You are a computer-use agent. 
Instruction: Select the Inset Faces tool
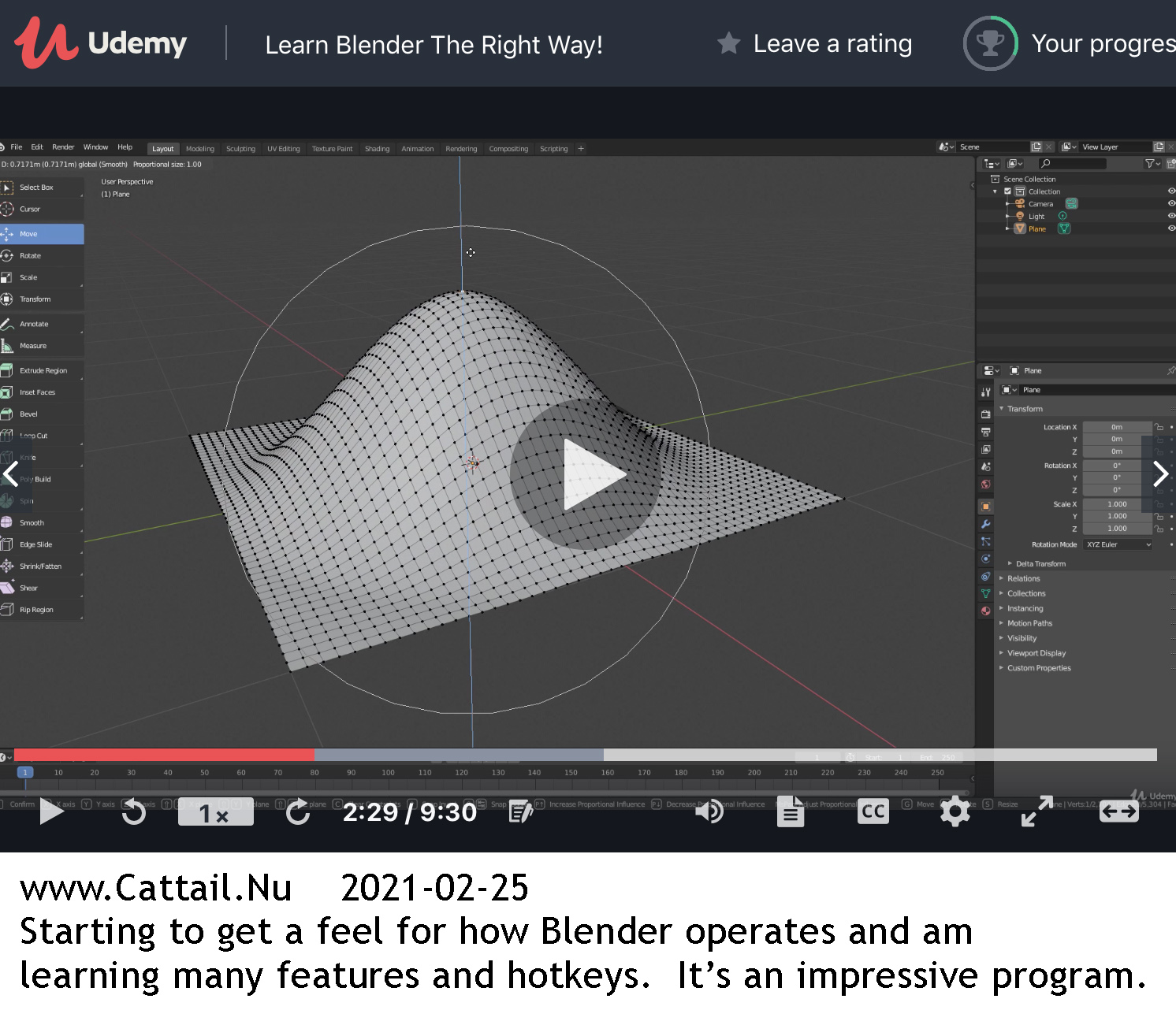point(42,392)
